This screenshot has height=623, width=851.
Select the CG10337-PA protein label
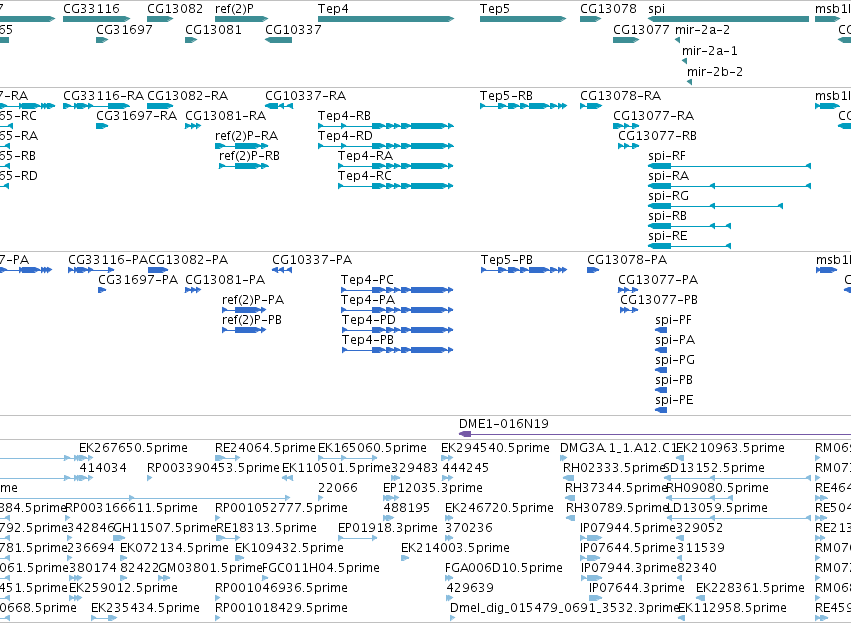[312, 260]
